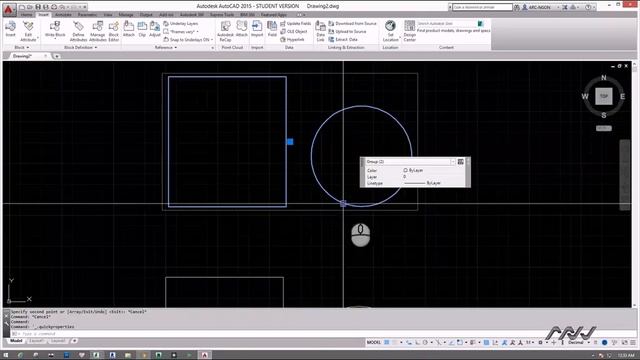Click the status bar Customization menu button
Viewport: 640px width, 360px height.
pos(633,342)
